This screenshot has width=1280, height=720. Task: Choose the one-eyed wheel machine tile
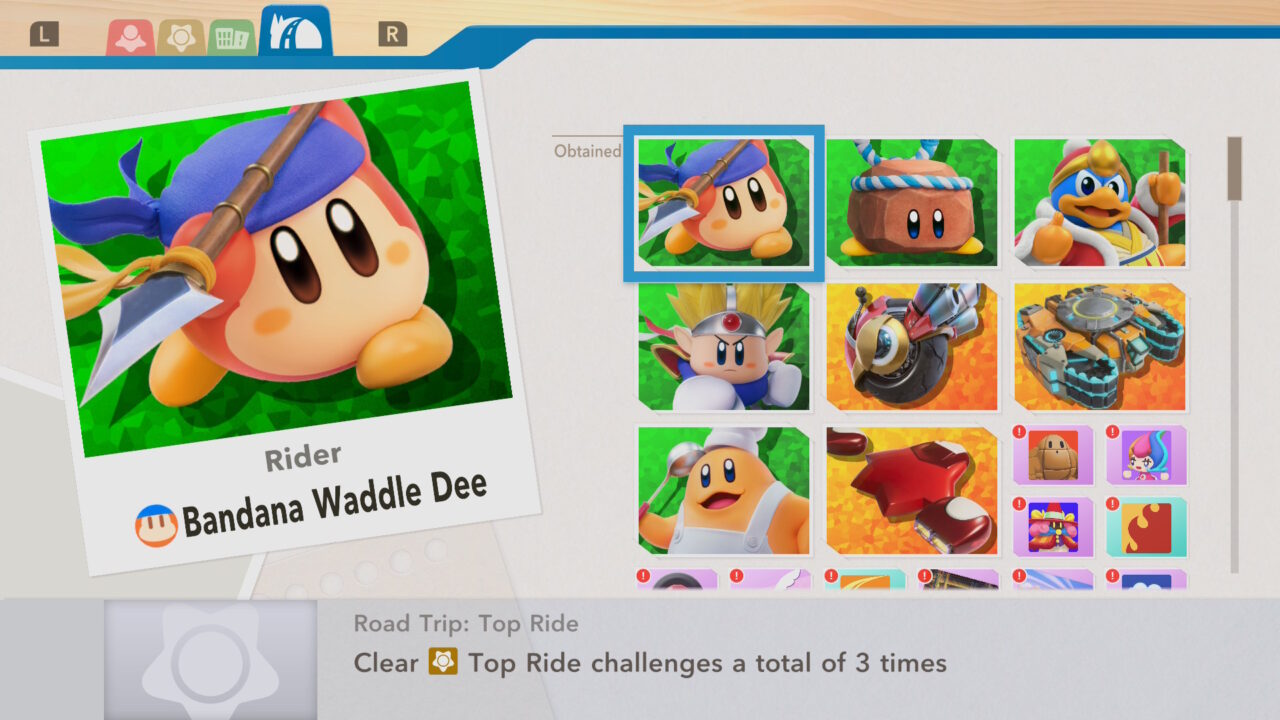[912, 347]
